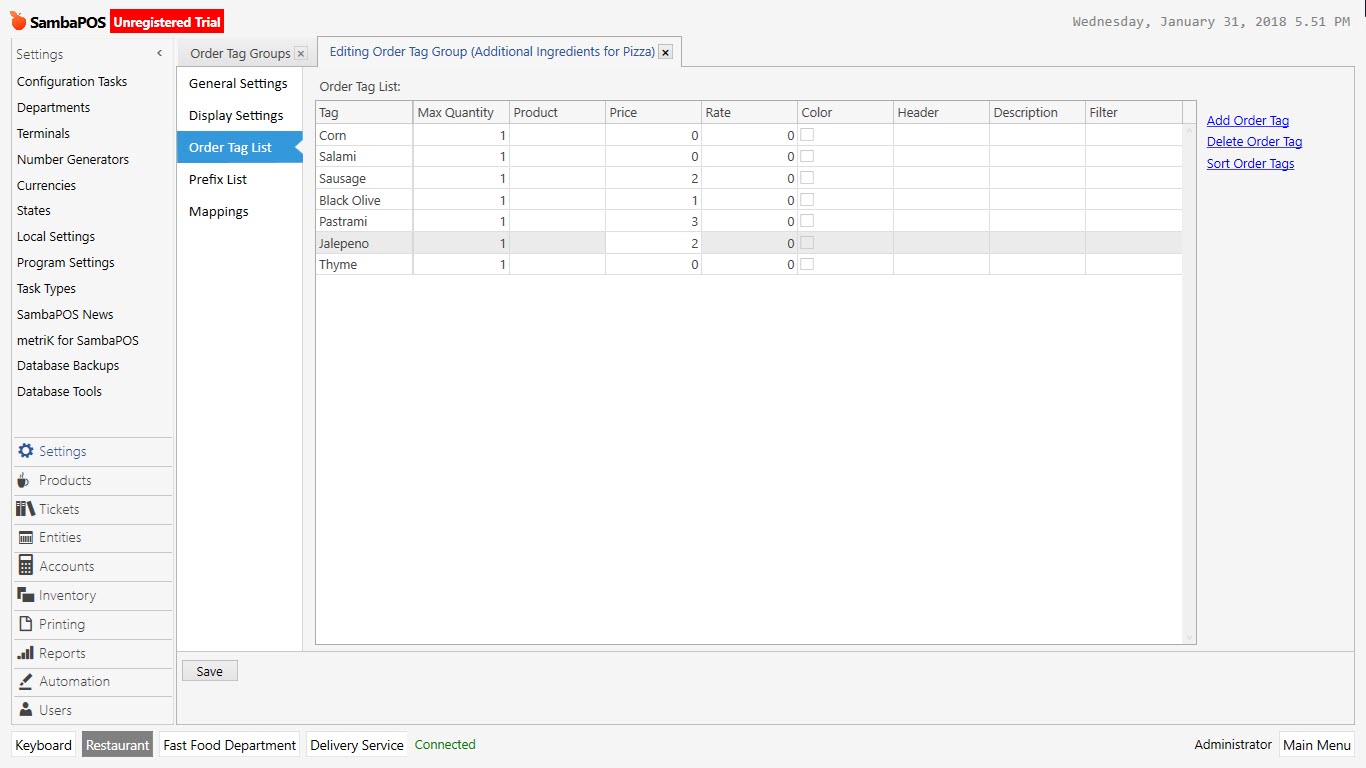
Task: Click the Accounts calculator icon
Action: pos(25,566)
